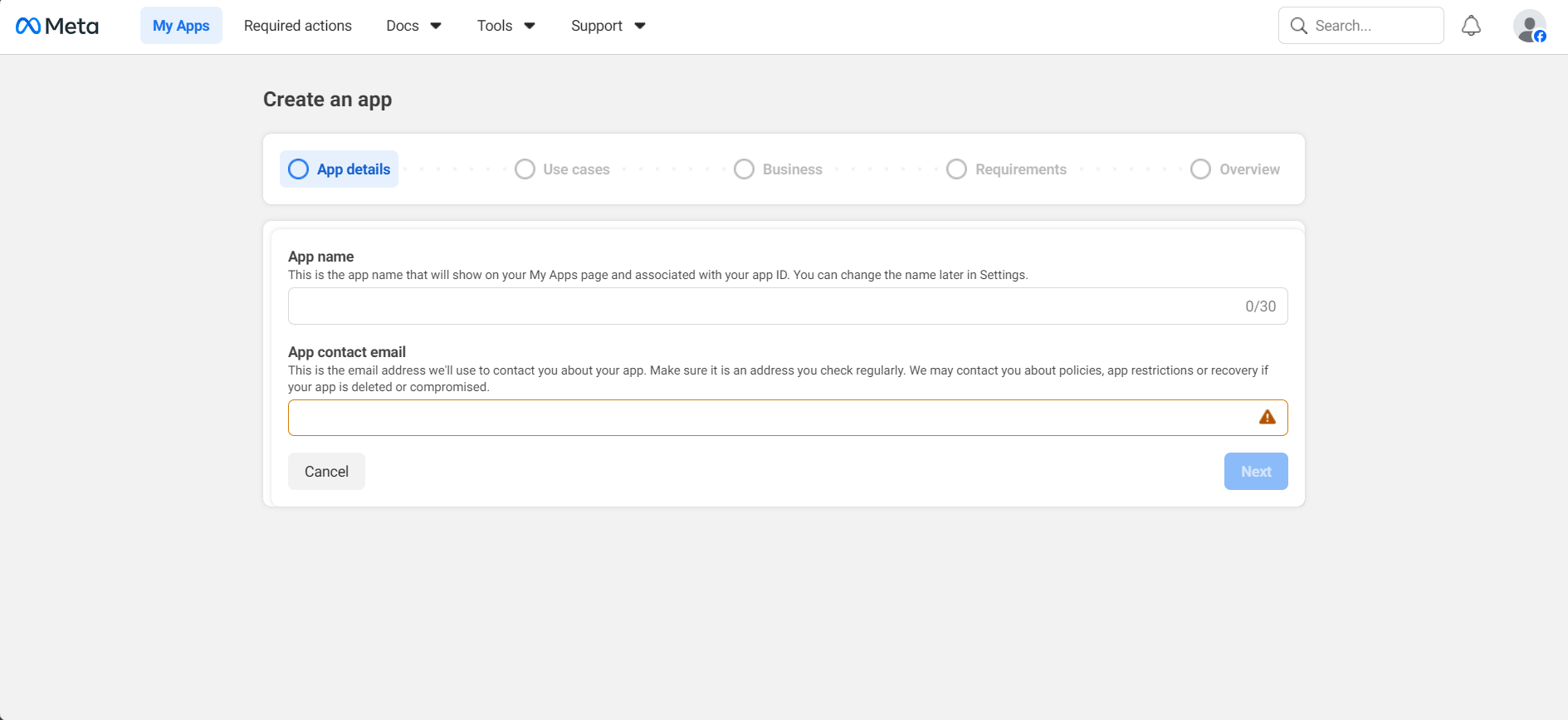Select the Overview step circle
This screenshot has width=1568, height=720.
(1200, 169)
